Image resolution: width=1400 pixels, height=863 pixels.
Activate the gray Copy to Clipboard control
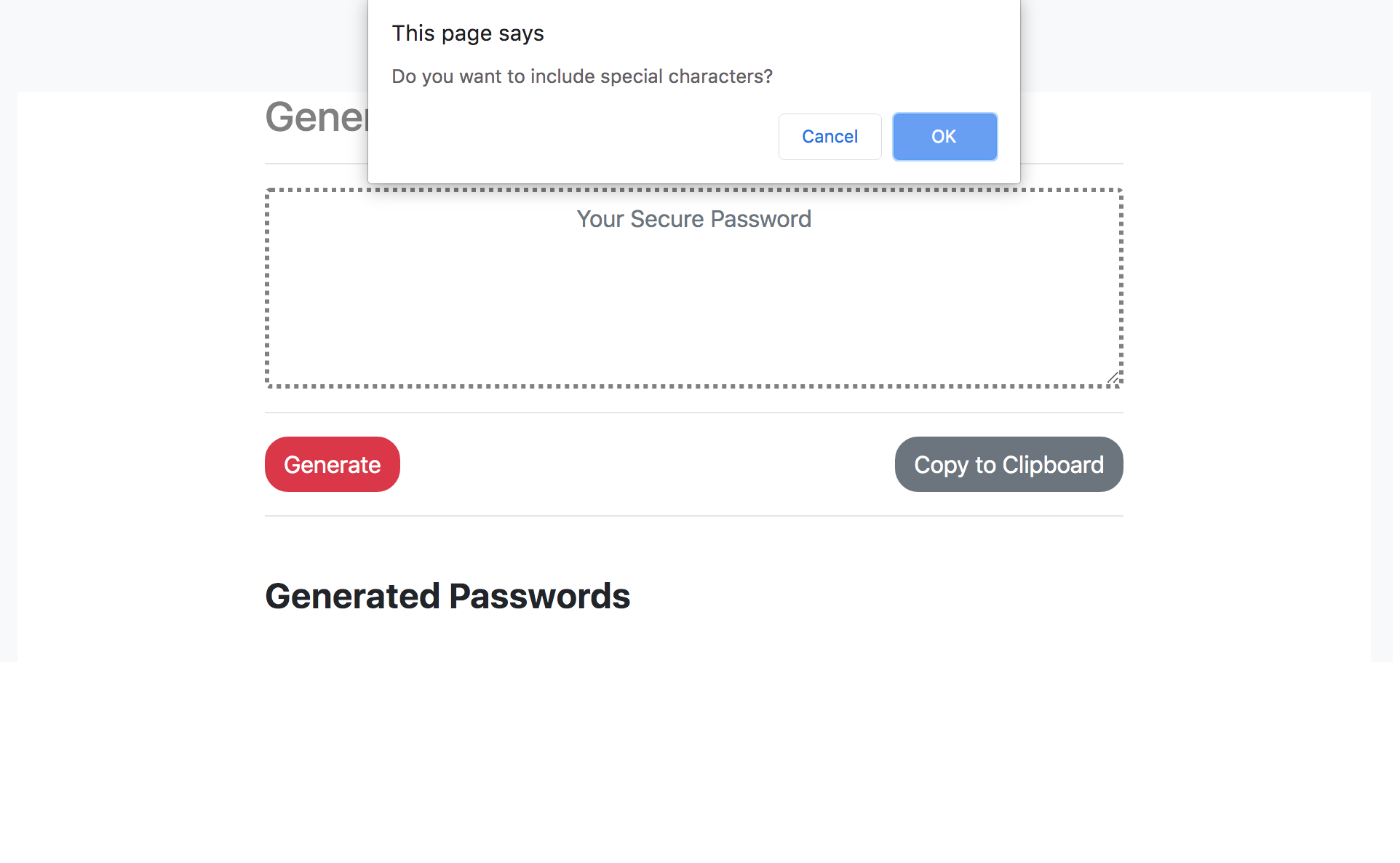click(x=1008, y=464)
